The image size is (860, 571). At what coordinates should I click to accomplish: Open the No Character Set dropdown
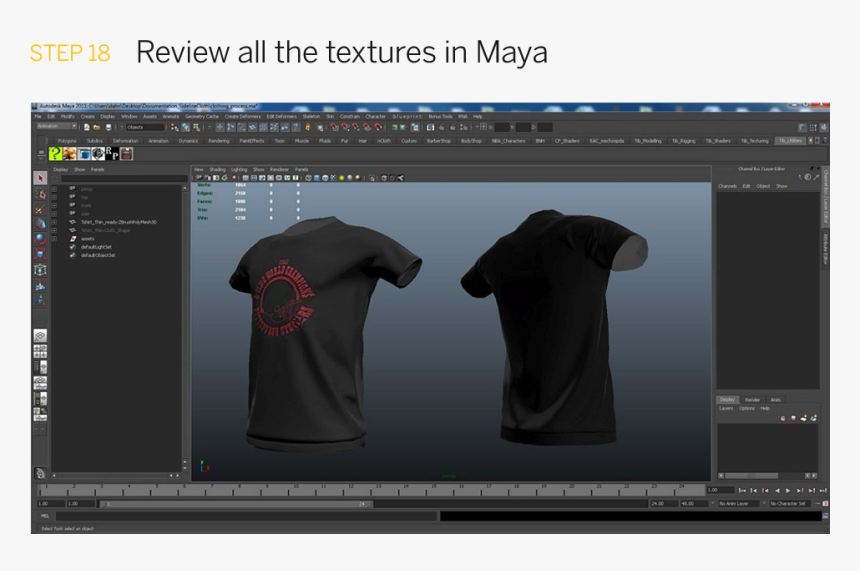click(794, 504)
